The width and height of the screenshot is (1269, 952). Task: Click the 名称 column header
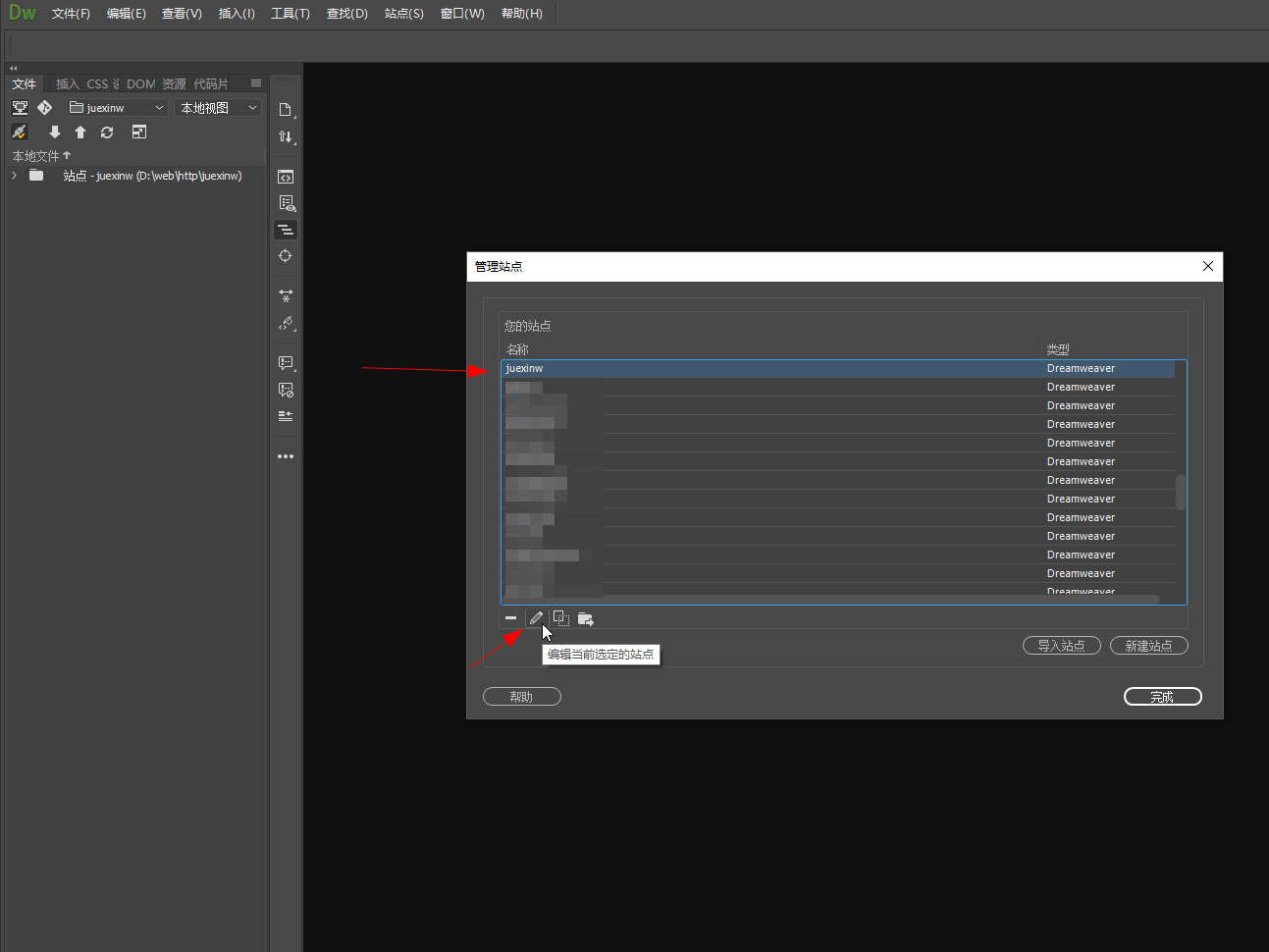[517, 349]
